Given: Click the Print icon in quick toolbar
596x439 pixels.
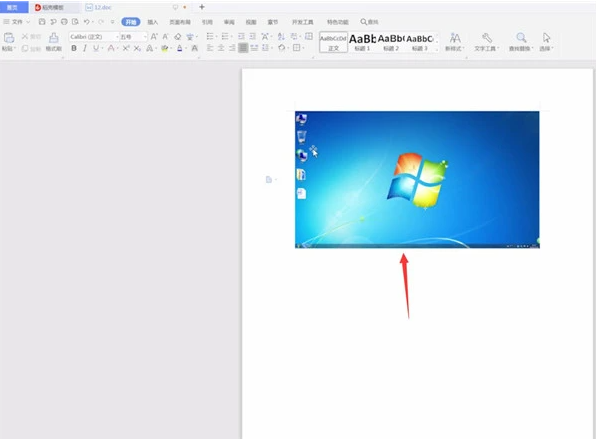Looking at the screenshot, I should click(x=64, y=22).
